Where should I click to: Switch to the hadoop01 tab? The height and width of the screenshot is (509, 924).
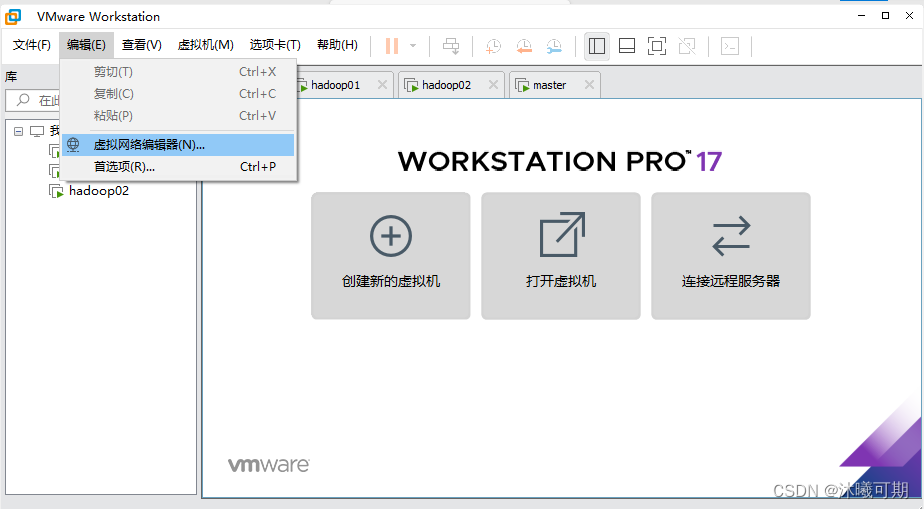click(x=335, y=85)
